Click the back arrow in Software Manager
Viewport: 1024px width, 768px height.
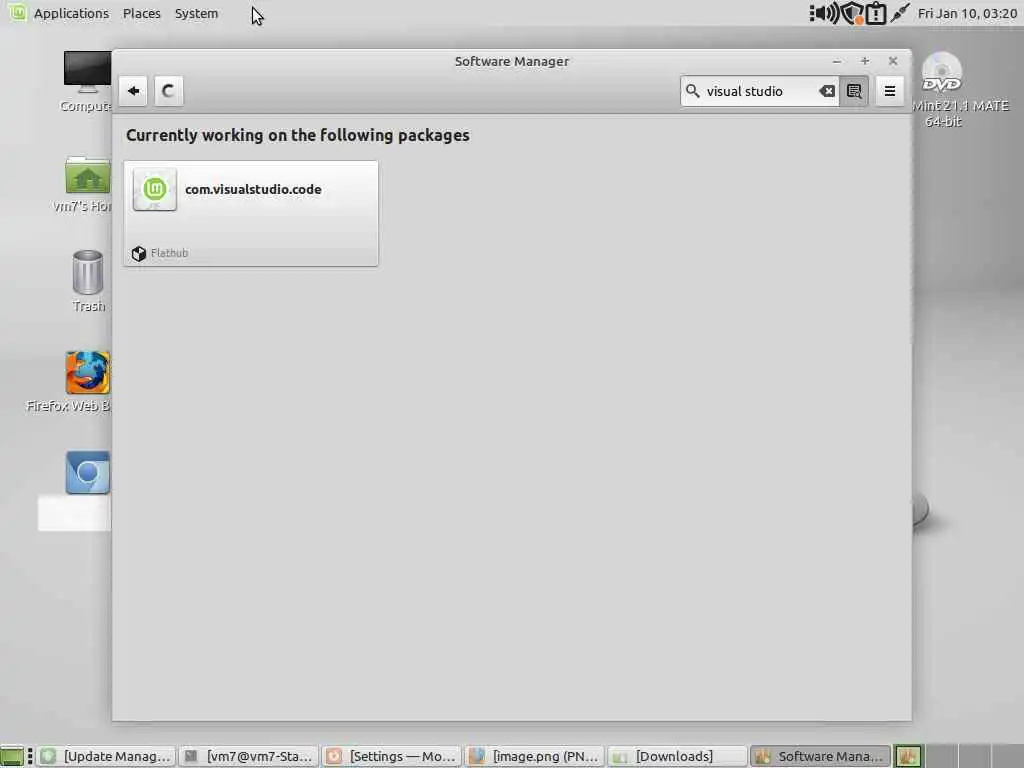[134, 91]
